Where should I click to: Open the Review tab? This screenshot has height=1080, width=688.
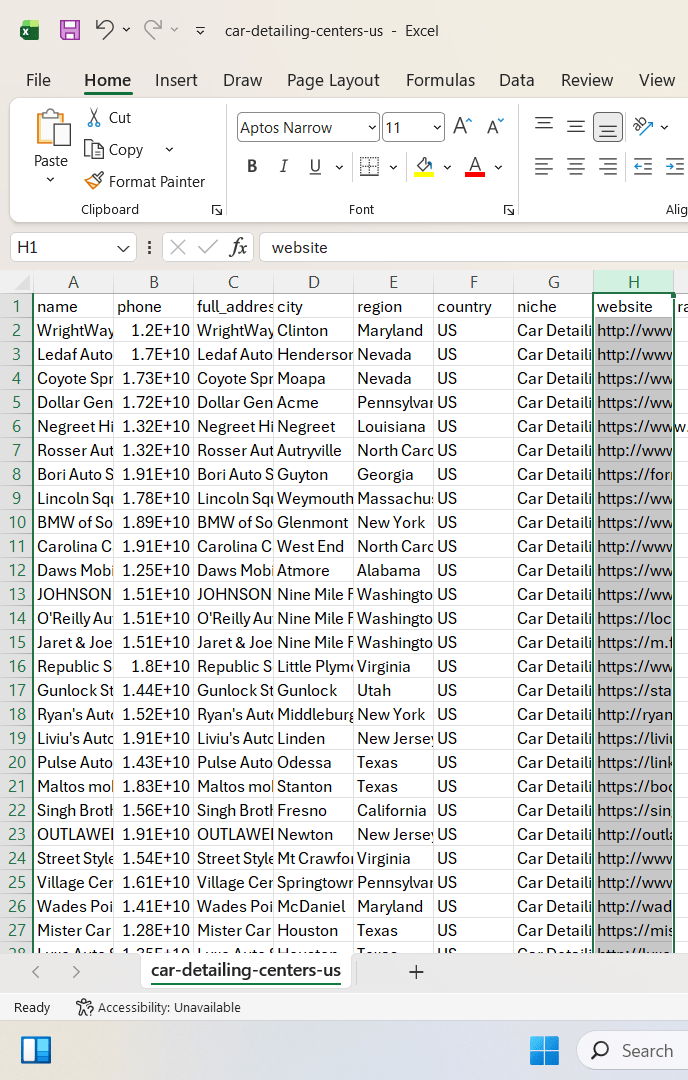(x=587, y=81)
